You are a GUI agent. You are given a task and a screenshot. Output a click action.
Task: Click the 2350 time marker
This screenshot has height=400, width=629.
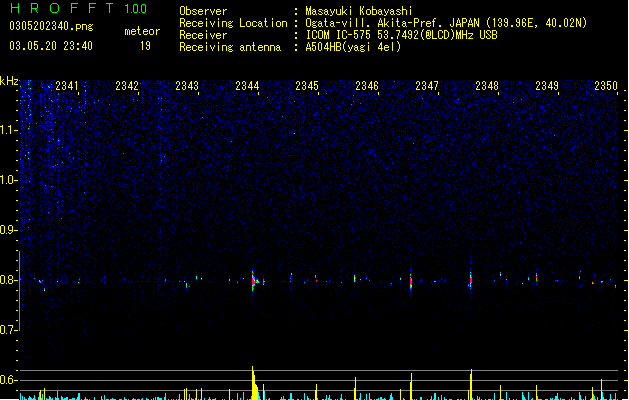coord(606,86)
